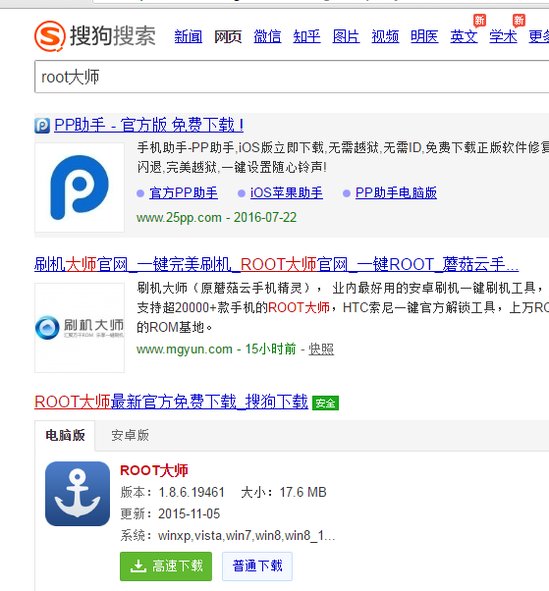The width and height of the screenshot is (549, 591).
Task: Open ROOT大师最新官方免费下载 result link
Action: coord(171,402)
